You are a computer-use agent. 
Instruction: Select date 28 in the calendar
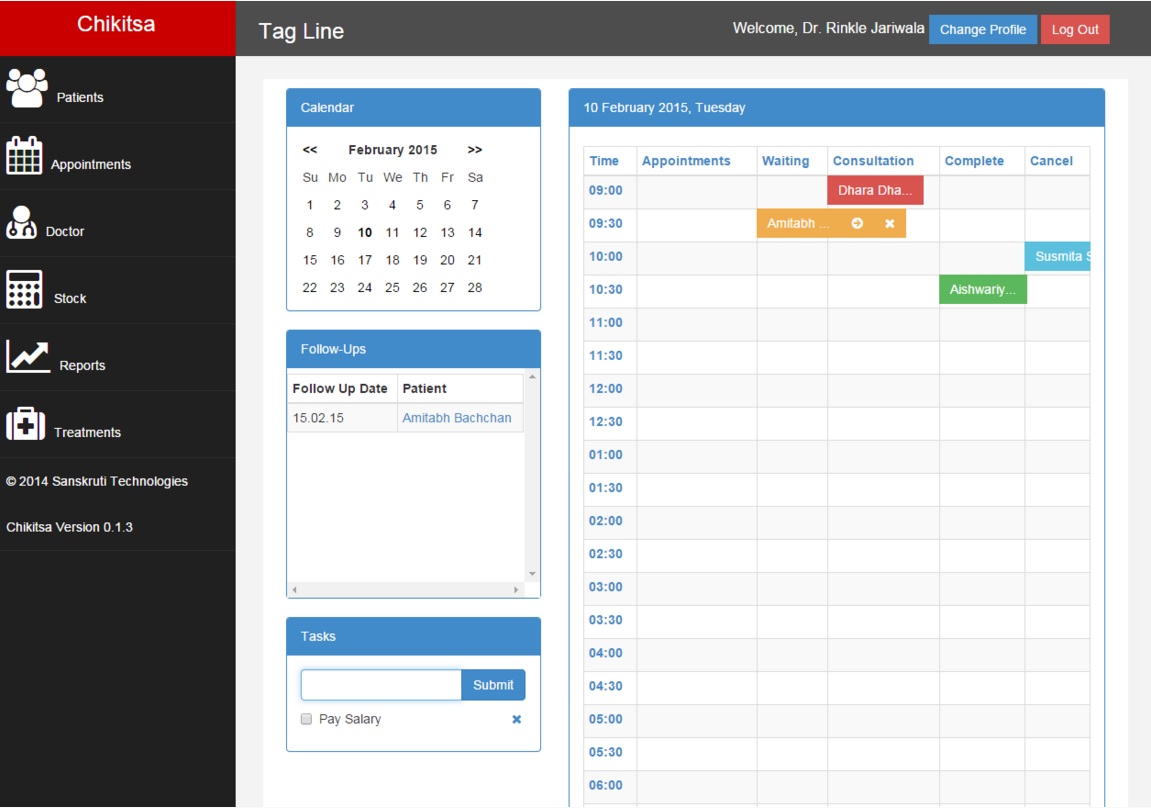475,288
